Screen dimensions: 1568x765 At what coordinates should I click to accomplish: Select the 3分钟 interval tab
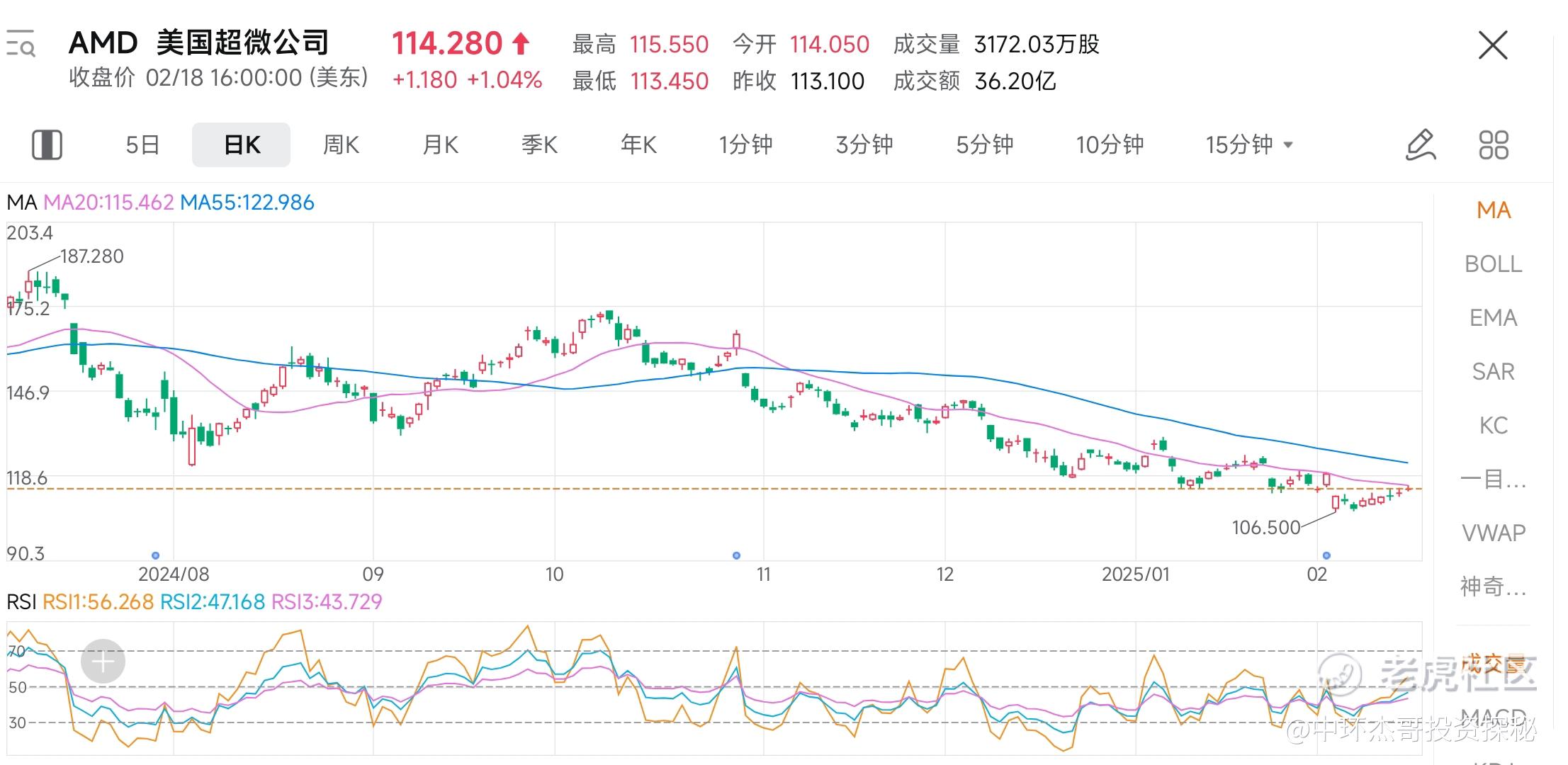pos(864,144)
